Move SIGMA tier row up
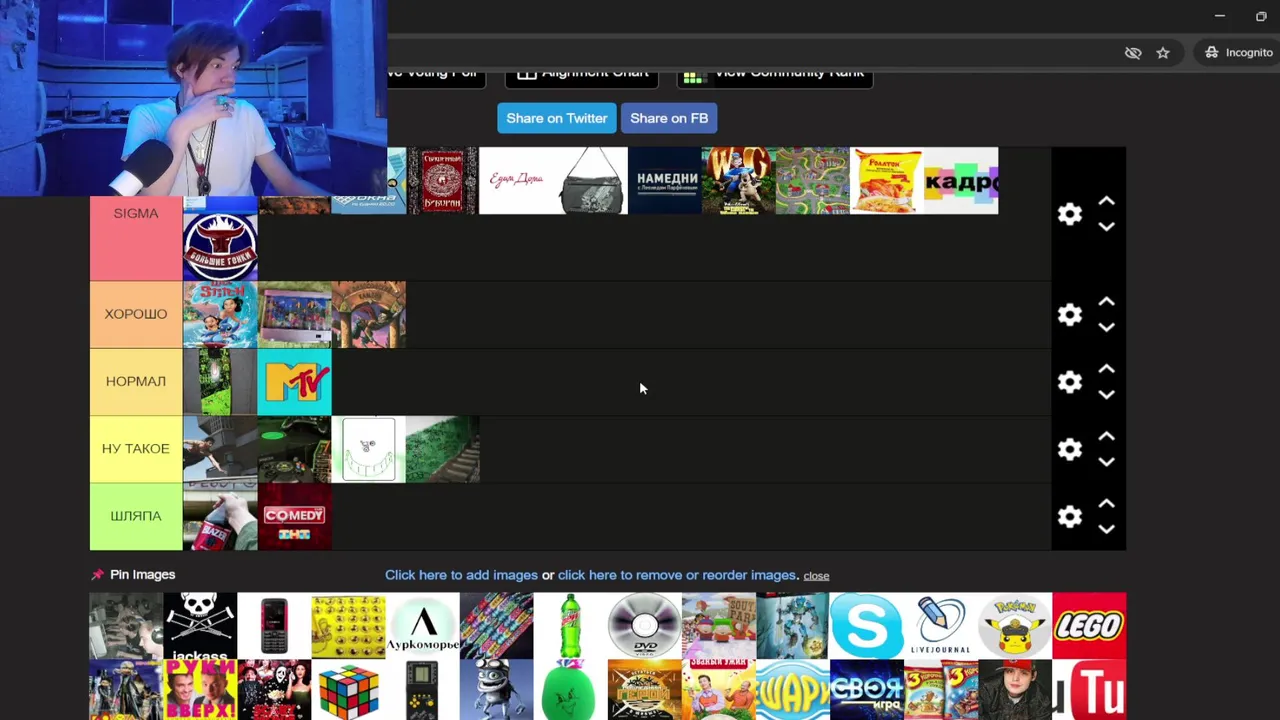The image size is (1280, 720). coord(1106,201)
